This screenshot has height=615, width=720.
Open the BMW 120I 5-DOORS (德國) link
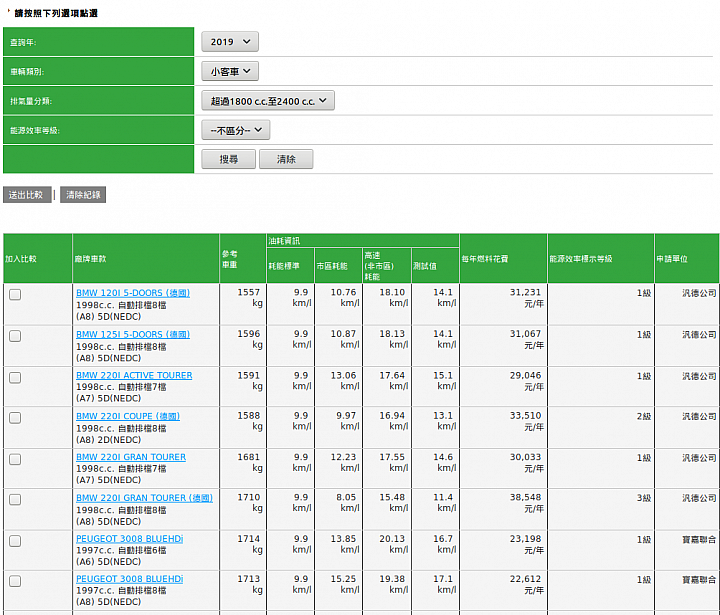(x=133, y=293)
